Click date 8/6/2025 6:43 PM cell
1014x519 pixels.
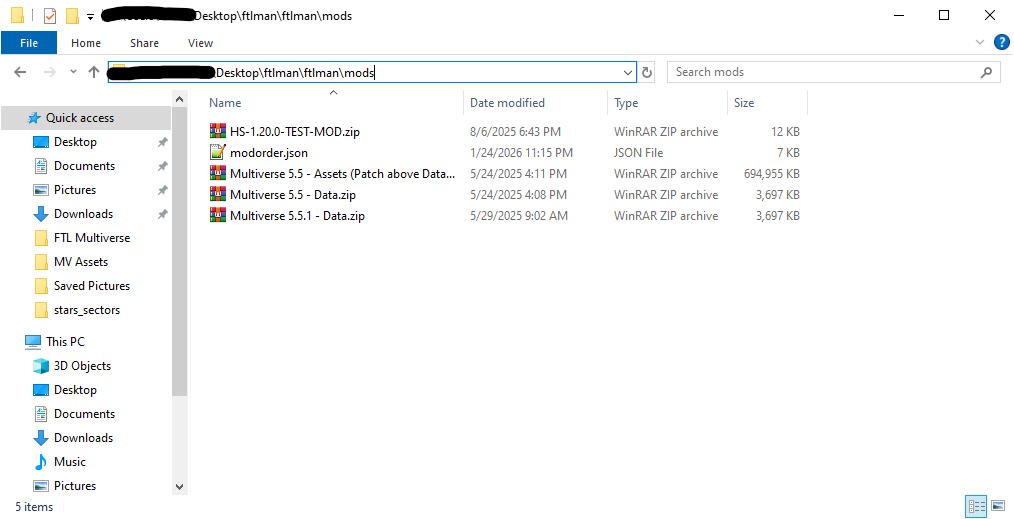click(515, 132)
